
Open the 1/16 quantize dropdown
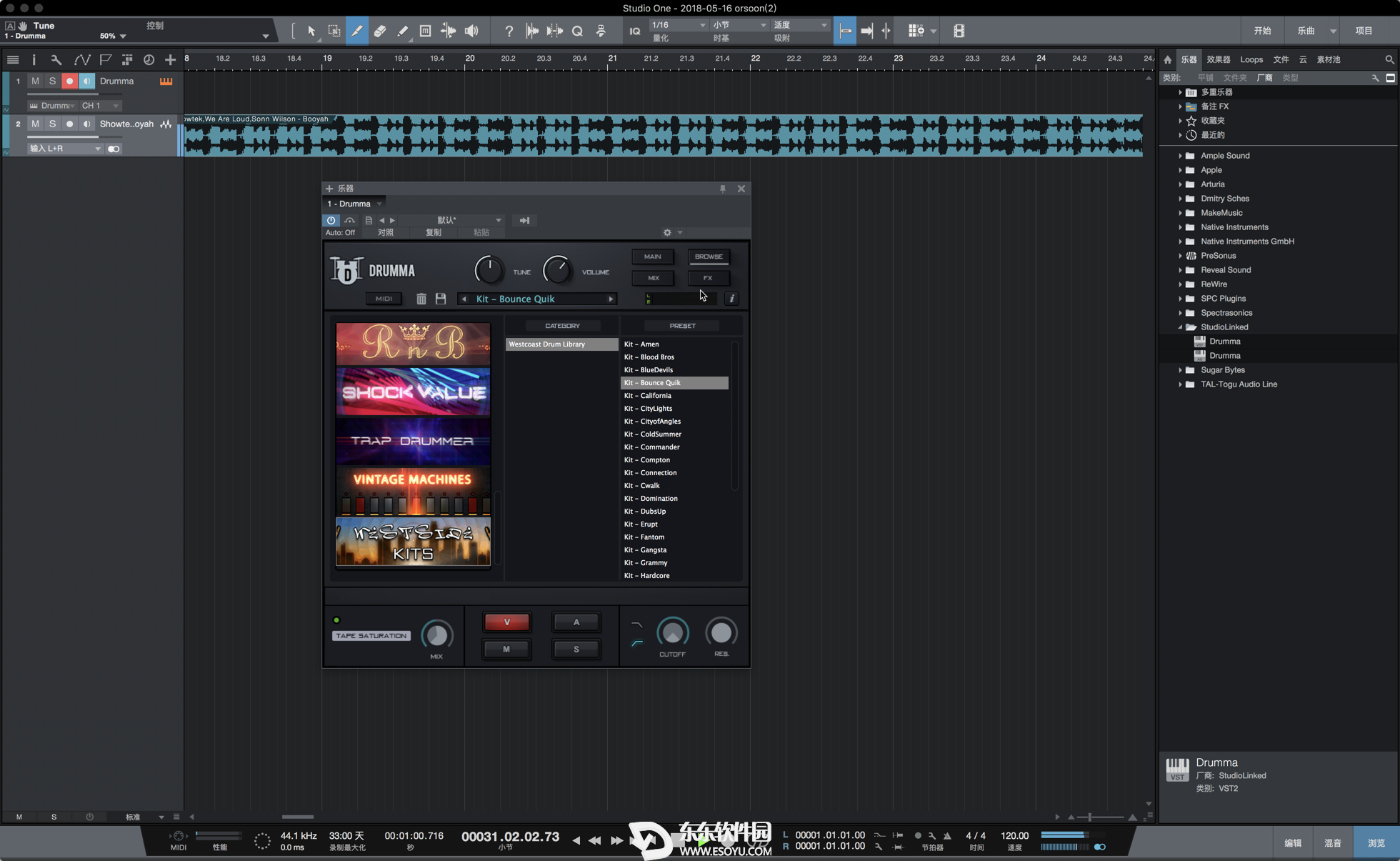pos(678,24)
